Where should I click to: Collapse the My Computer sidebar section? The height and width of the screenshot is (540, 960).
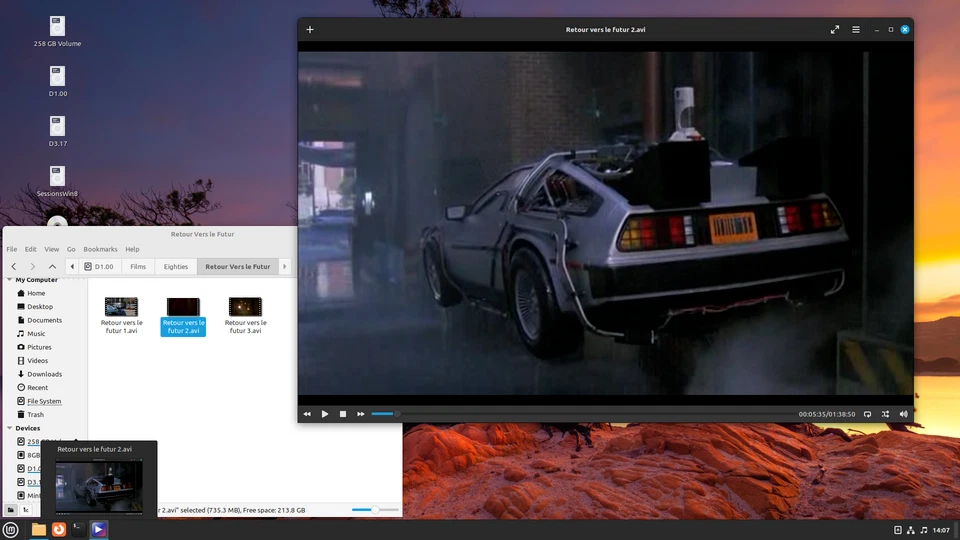click(9, 280)
